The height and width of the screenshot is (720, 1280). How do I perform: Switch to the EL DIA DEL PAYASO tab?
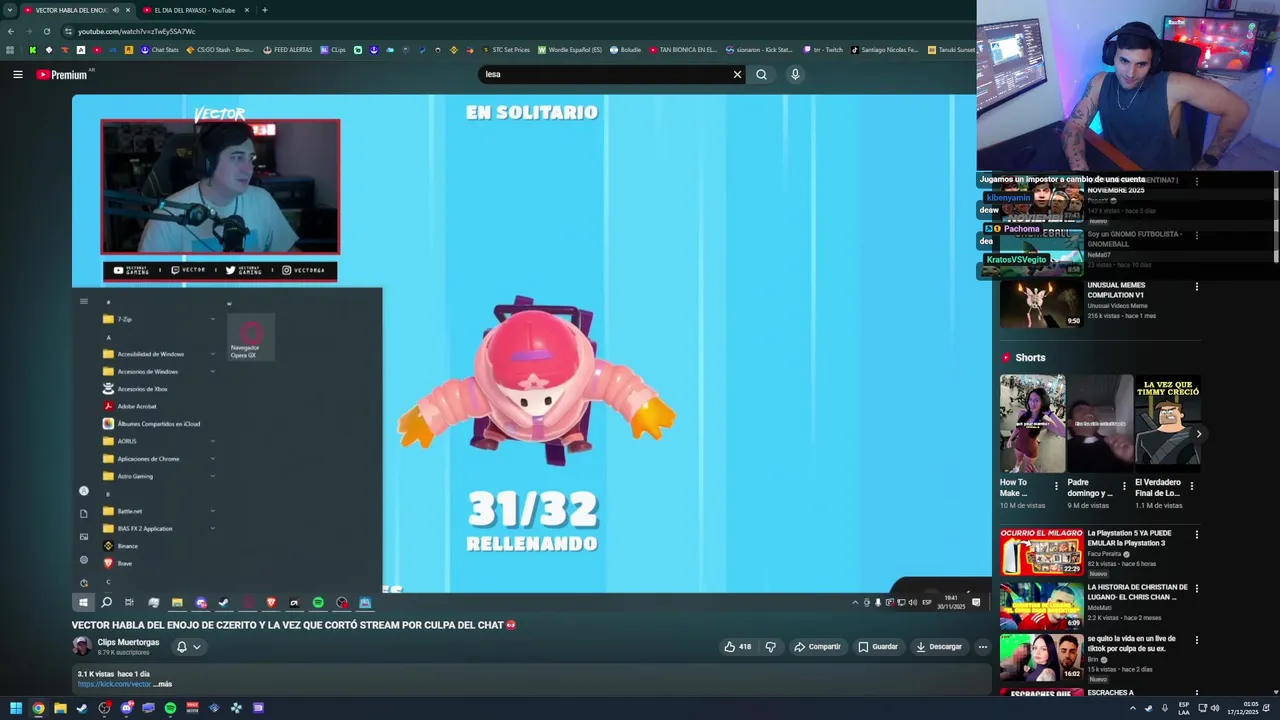coord(195,10)
